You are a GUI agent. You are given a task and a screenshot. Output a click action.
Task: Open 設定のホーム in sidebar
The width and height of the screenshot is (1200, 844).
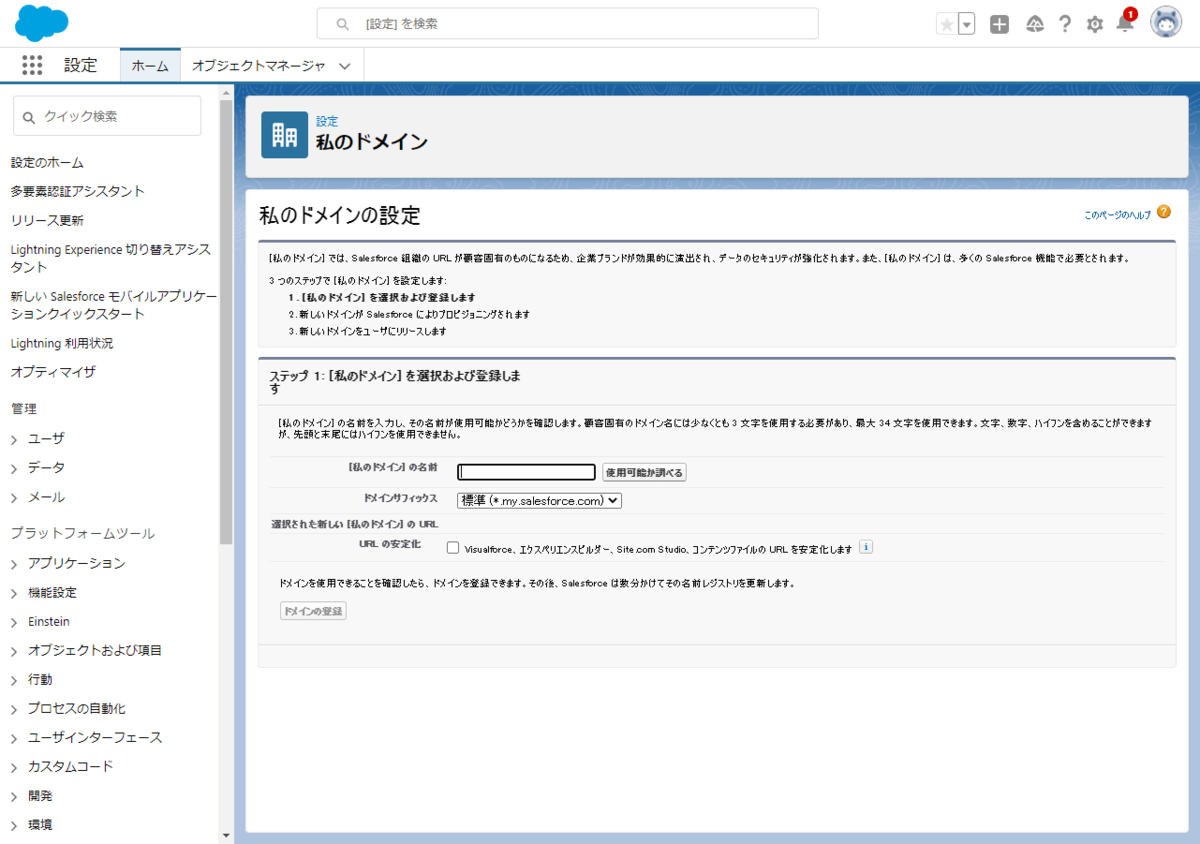pos(47,162)
